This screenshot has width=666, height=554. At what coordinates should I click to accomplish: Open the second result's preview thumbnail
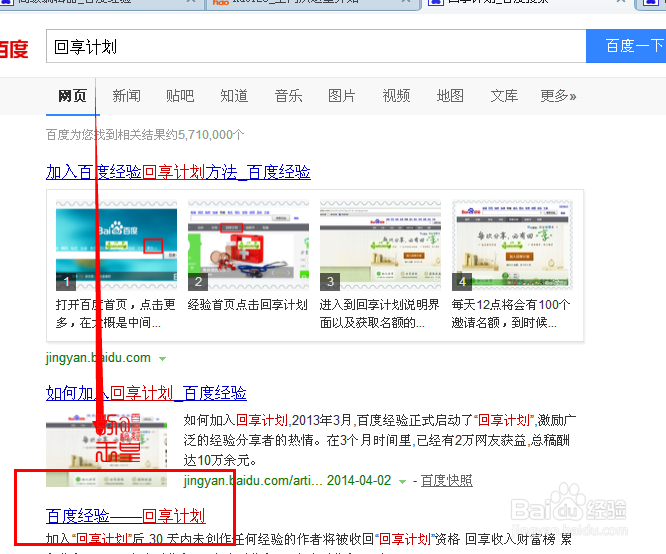tap(106, 449)
